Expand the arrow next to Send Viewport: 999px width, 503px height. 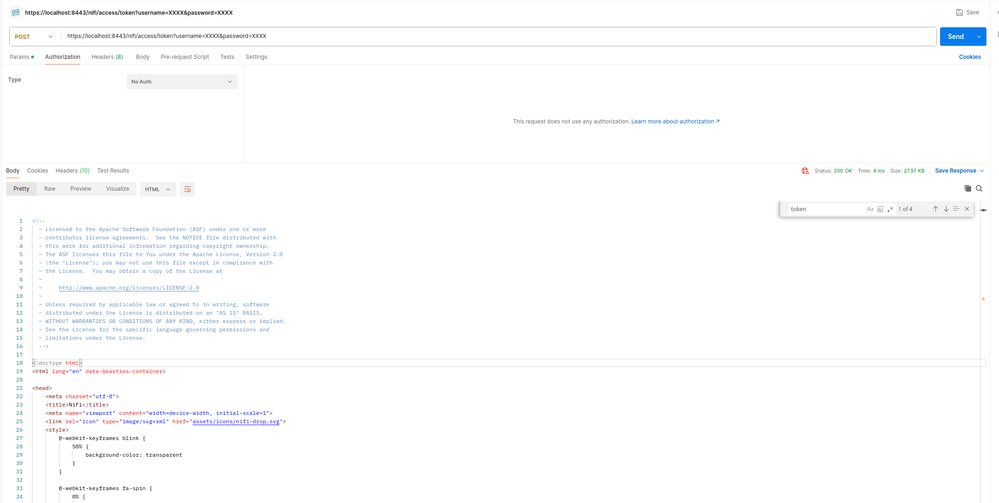980,37
